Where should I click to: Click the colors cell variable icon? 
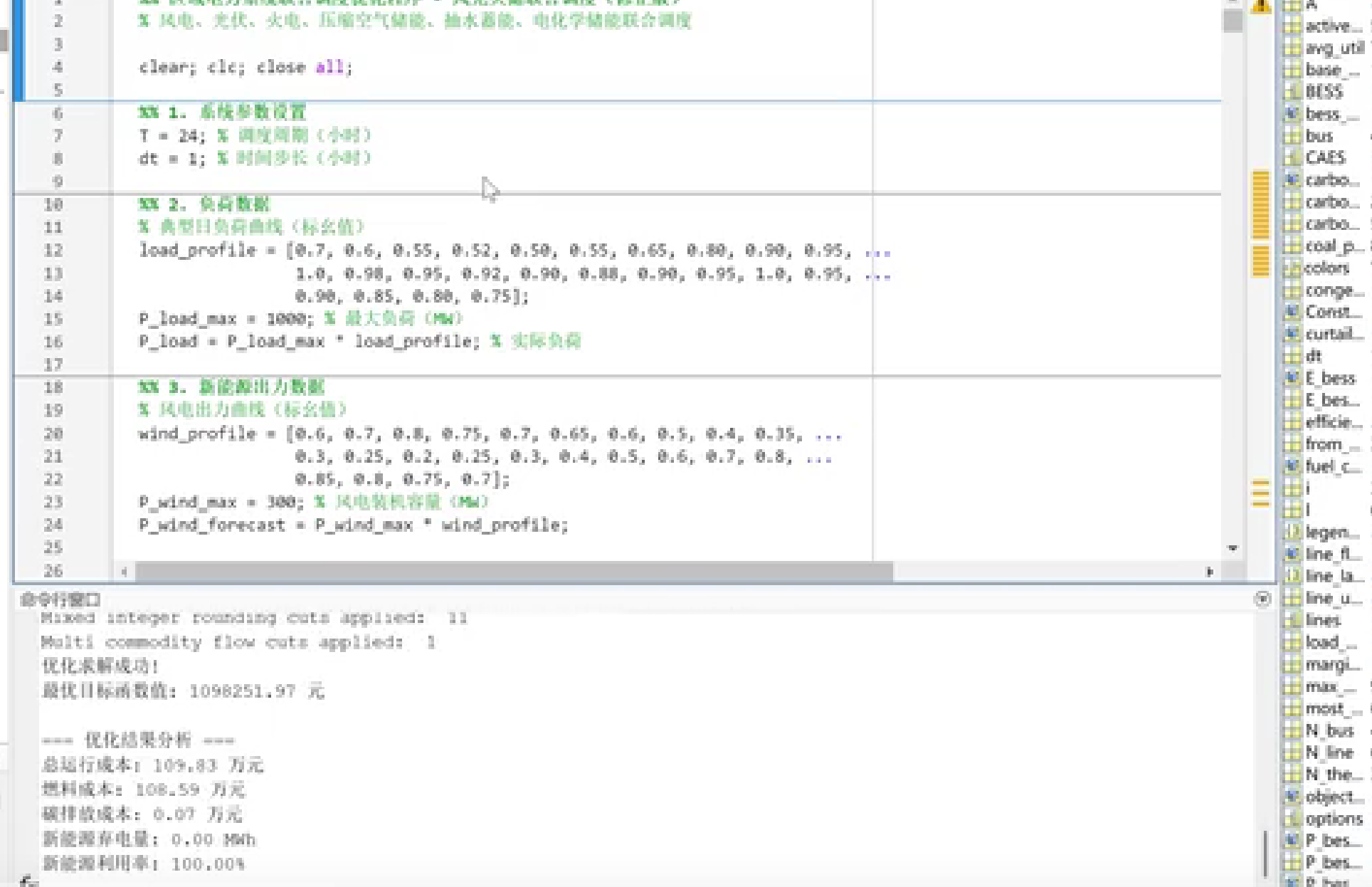1292,268
